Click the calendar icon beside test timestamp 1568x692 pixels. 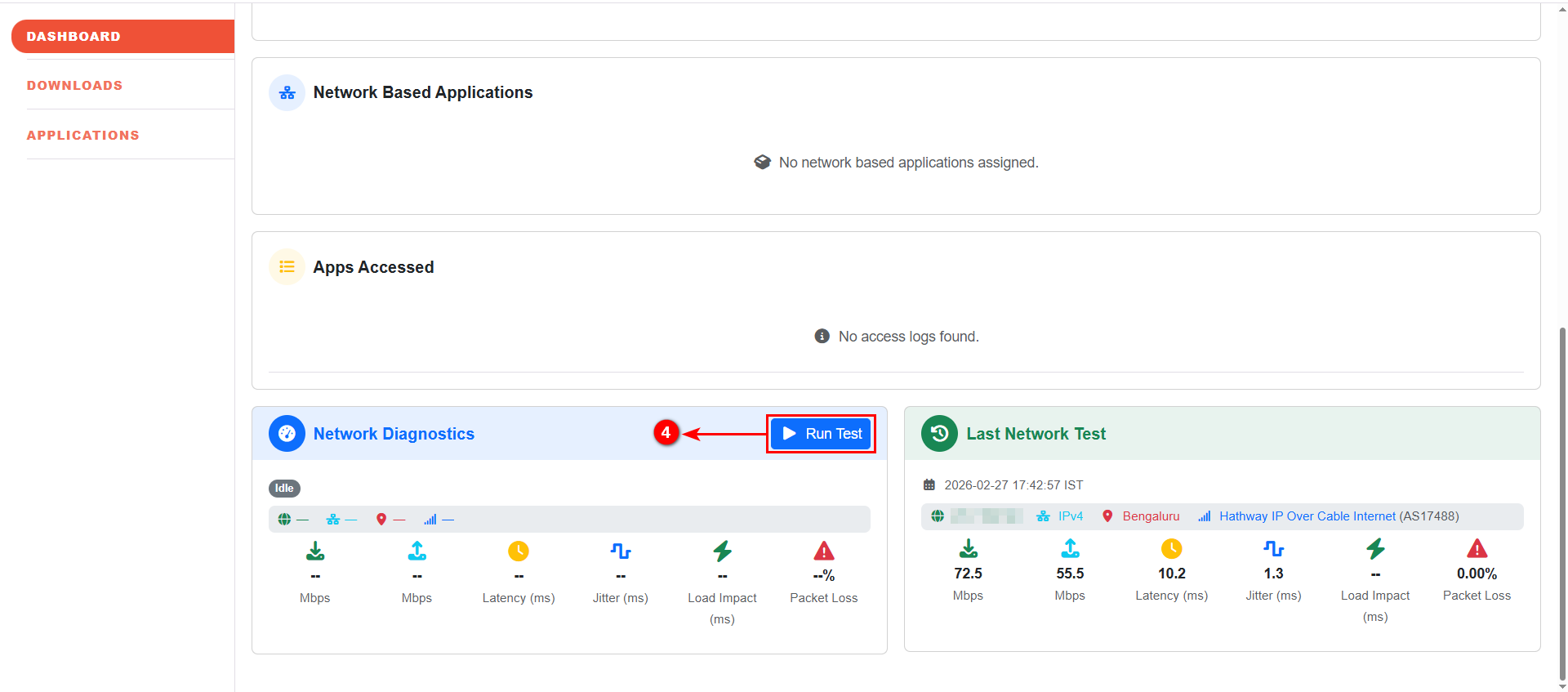click(x=929, y=485)
